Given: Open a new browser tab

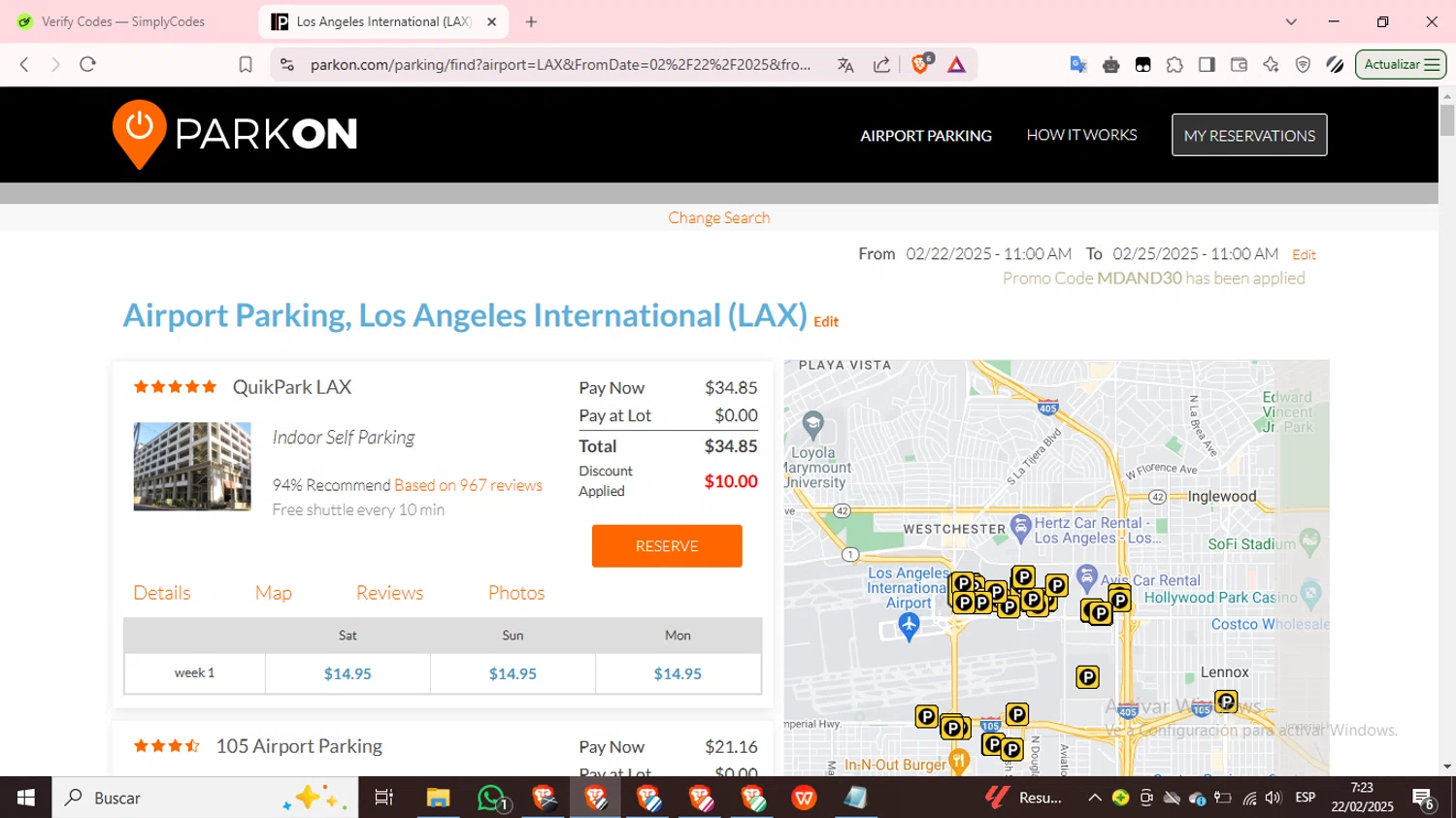Looking at the screenshot, I should 531,21.
